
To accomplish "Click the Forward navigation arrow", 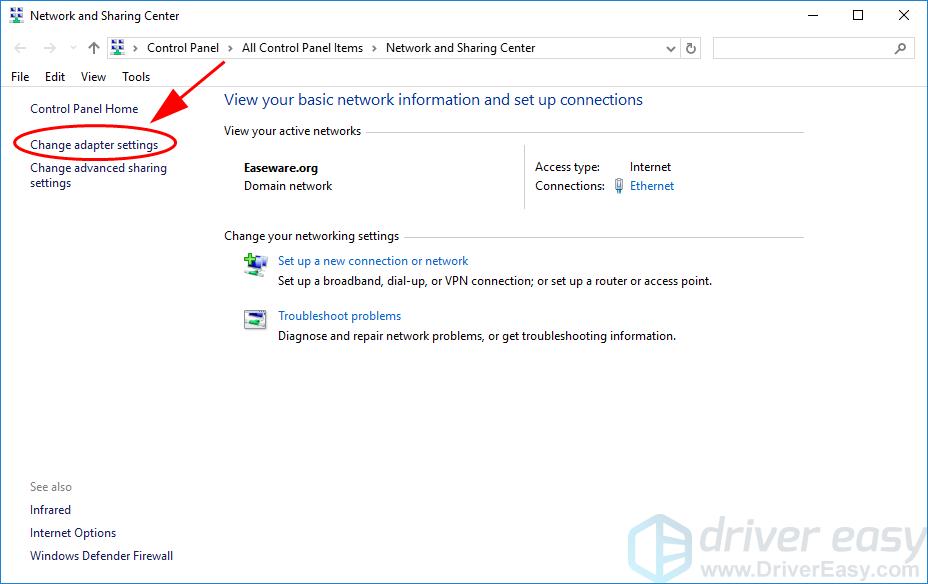I will pos(49,48).
